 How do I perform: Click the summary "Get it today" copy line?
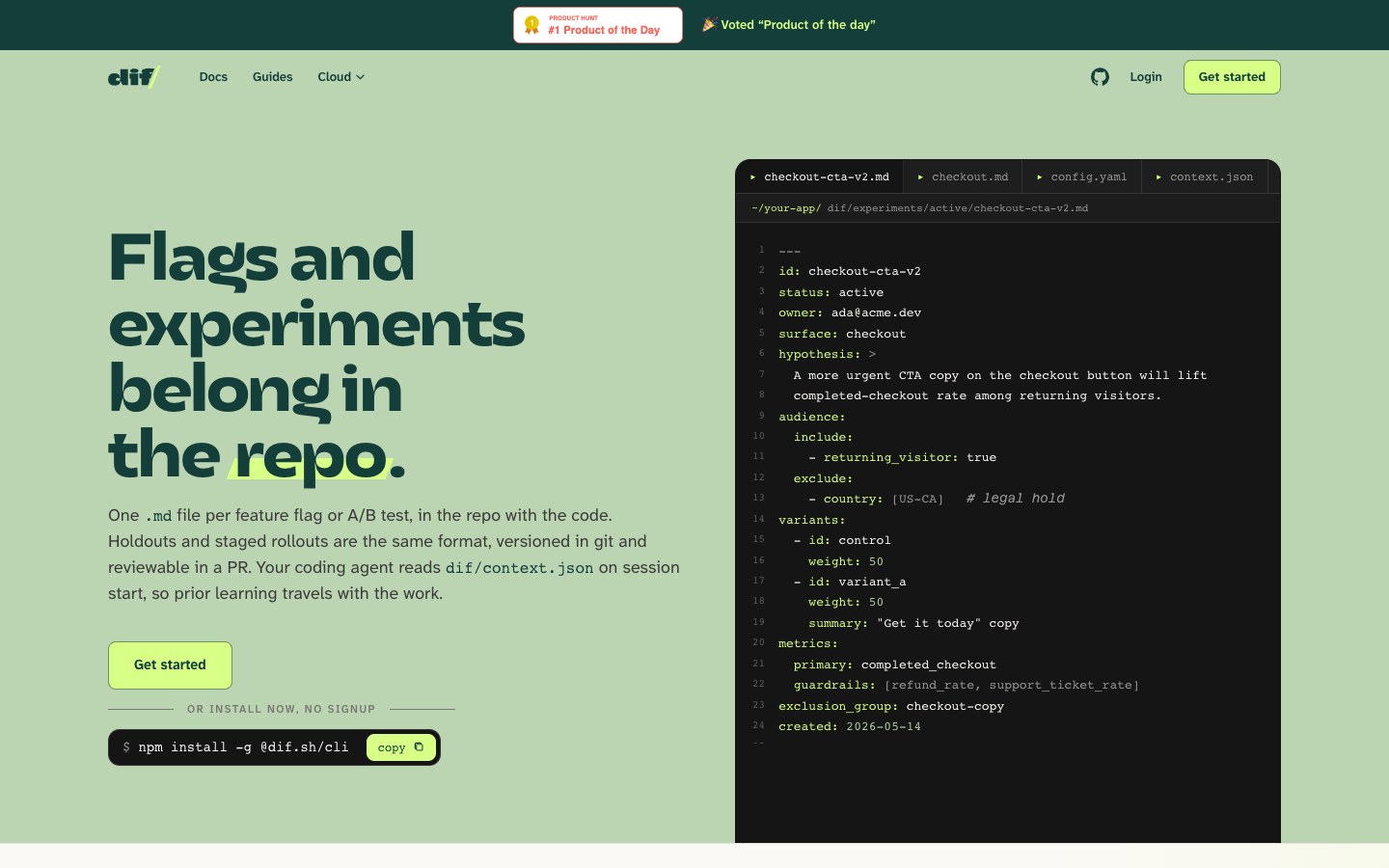(x=913, y=623)
